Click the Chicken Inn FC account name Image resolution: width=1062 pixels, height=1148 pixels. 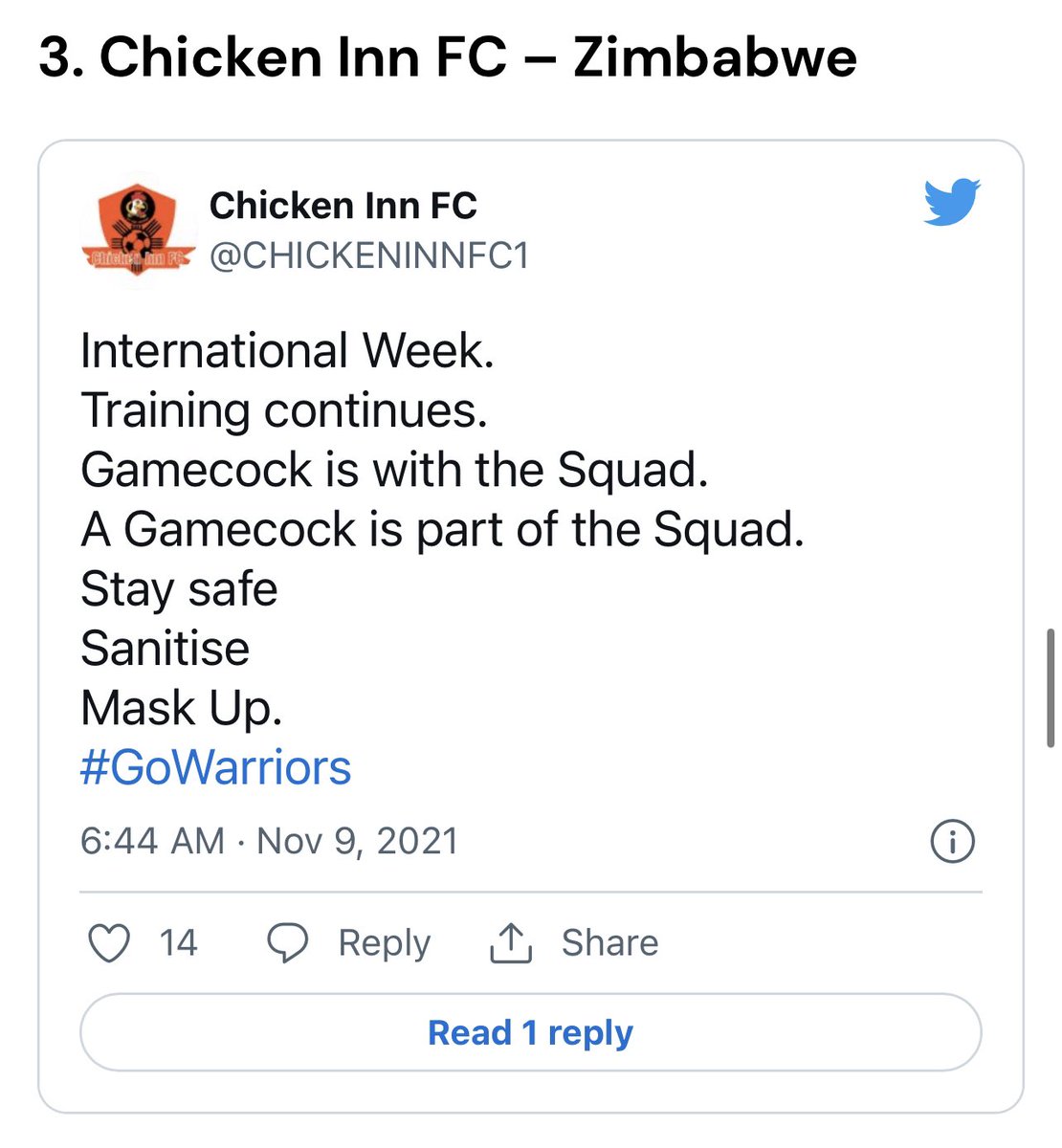coord(343,205)
